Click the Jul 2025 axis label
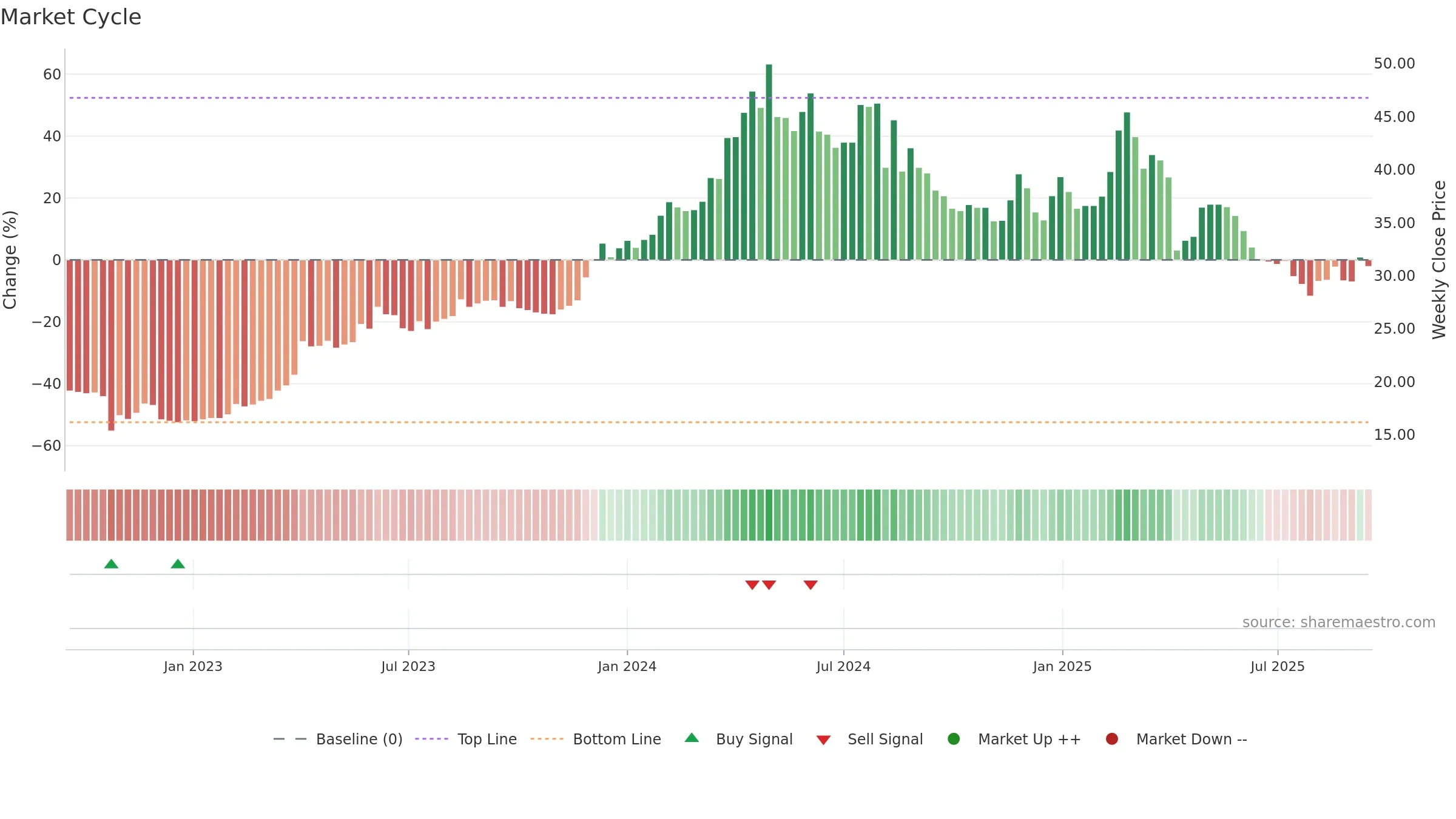 pos(1278,666)
